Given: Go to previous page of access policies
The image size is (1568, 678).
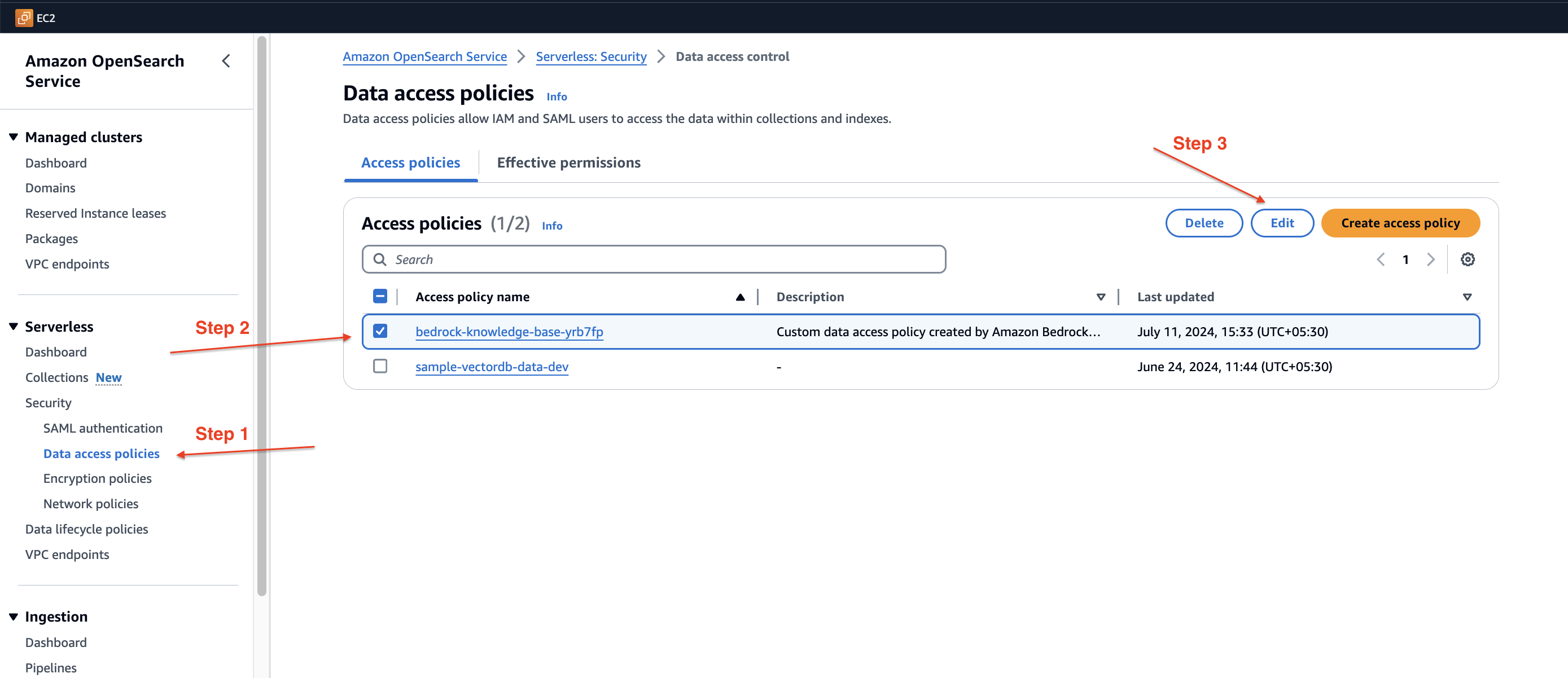Looking at the screenshot, I should (1381, 259).
